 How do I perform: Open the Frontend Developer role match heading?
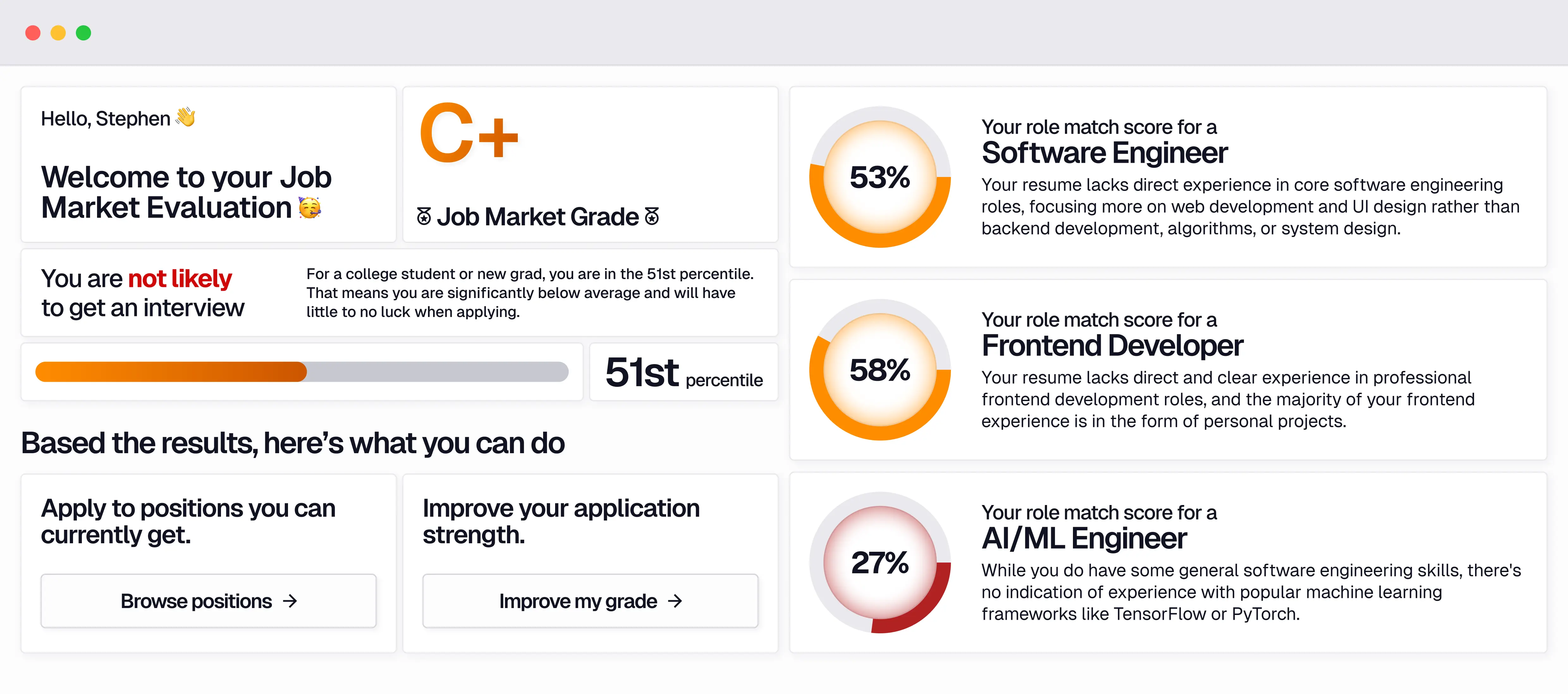pyautogui.click(x=1112, y=345)
